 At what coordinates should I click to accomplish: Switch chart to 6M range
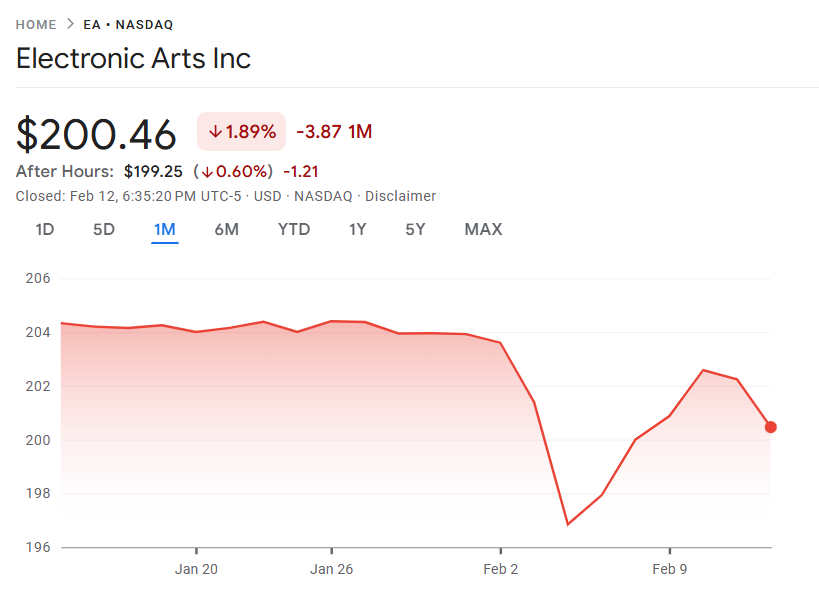click(x=226, y=229)
